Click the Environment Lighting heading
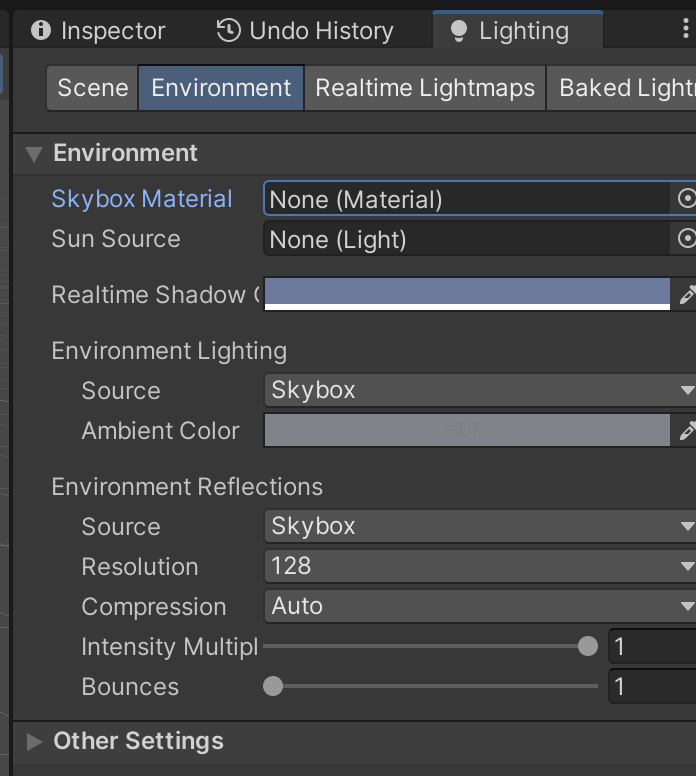 pos(169,351)
